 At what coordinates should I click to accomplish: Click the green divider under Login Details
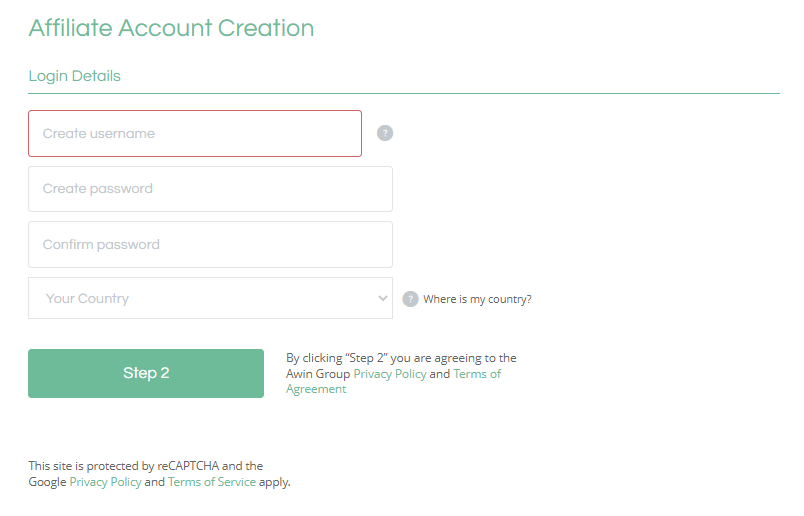(404, 93)
